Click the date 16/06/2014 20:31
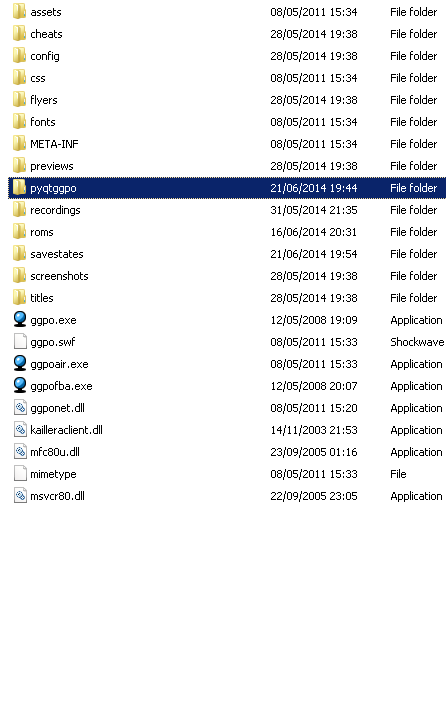This screenshot has height=724, width=446. (x=314, y=232)
